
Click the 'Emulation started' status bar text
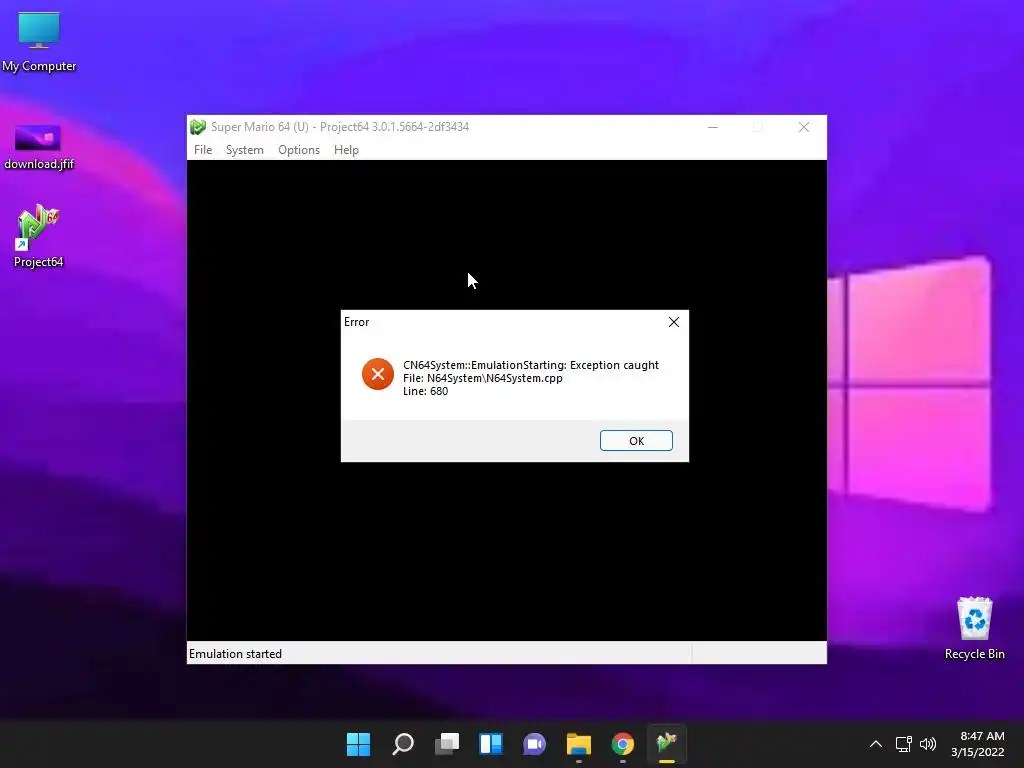235,654
